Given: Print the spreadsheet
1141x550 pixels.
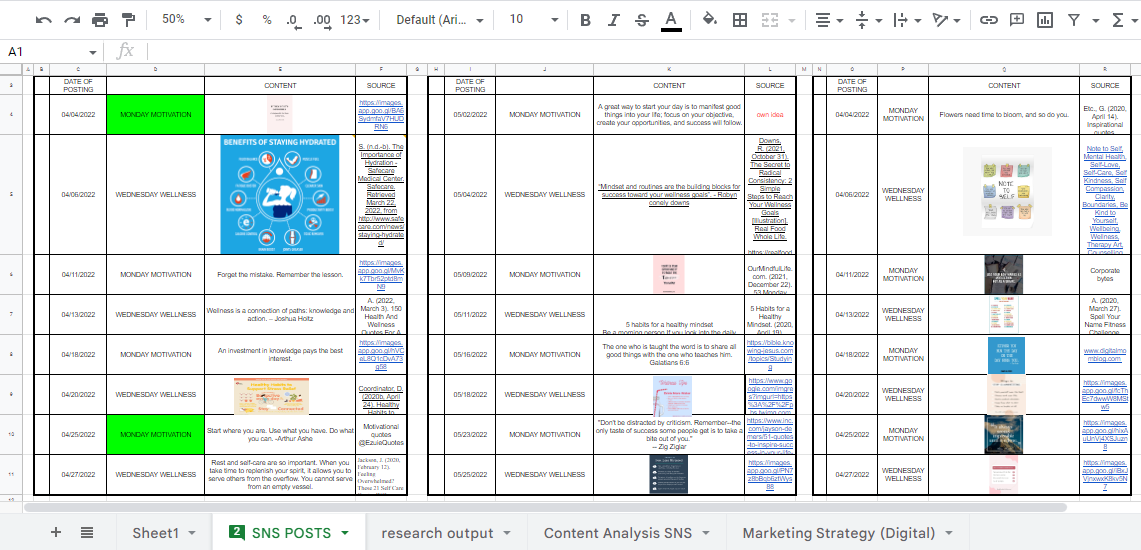Looking at the screenshot, I should click(100, 20).
